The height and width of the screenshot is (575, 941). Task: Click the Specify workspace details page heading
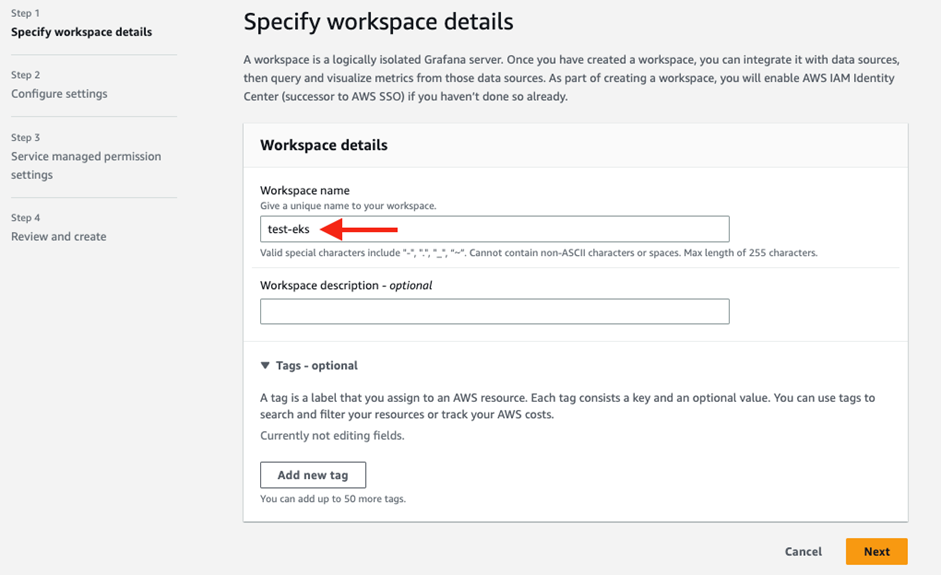[x=378, y=22]
